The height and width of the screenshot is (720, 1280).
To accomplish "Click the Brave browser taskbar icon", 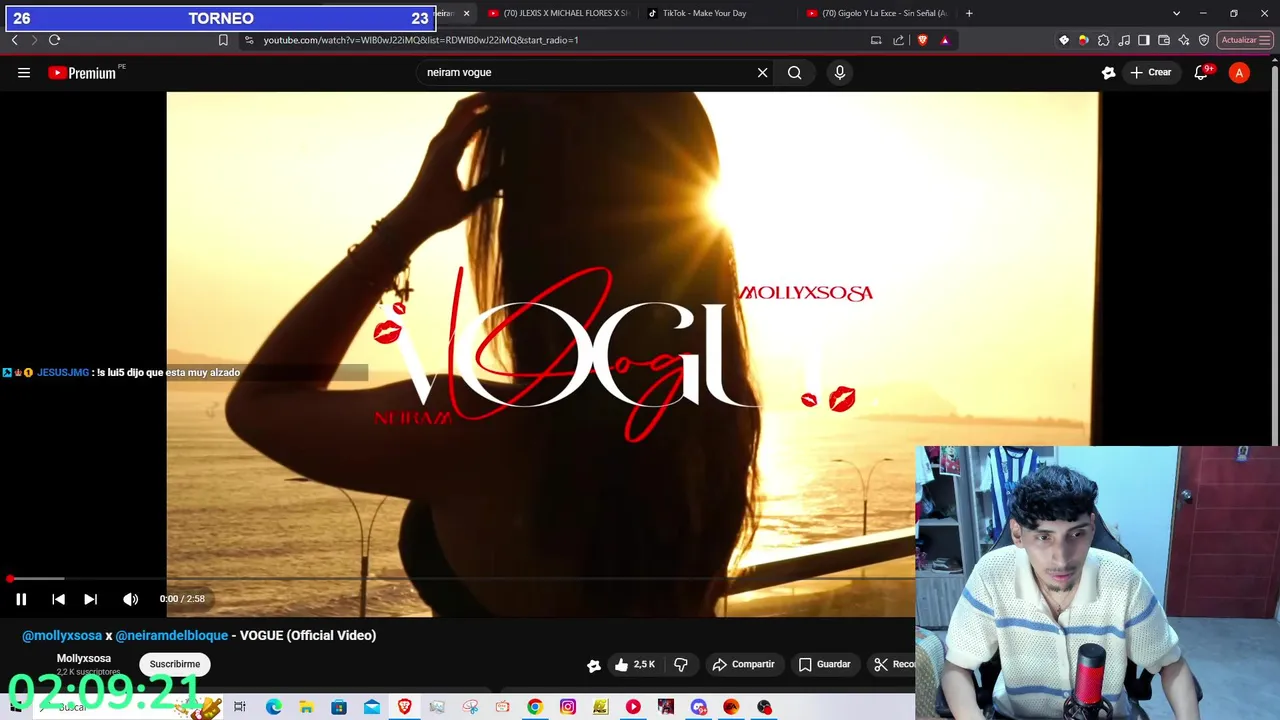I will [404, 707].
